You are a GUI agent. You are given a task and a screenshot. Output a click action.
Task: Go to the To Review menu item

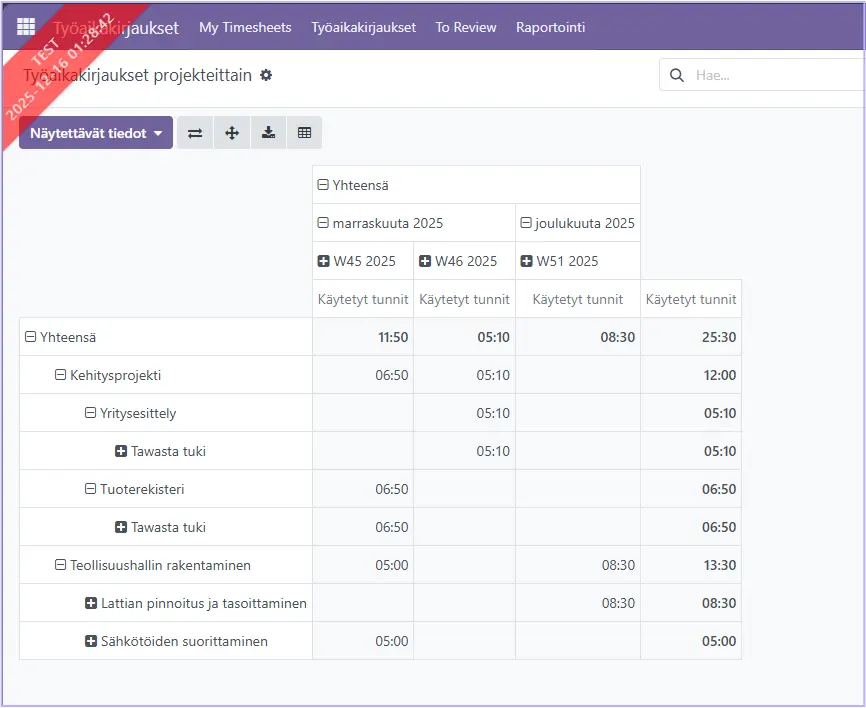(x=465, y=27)
